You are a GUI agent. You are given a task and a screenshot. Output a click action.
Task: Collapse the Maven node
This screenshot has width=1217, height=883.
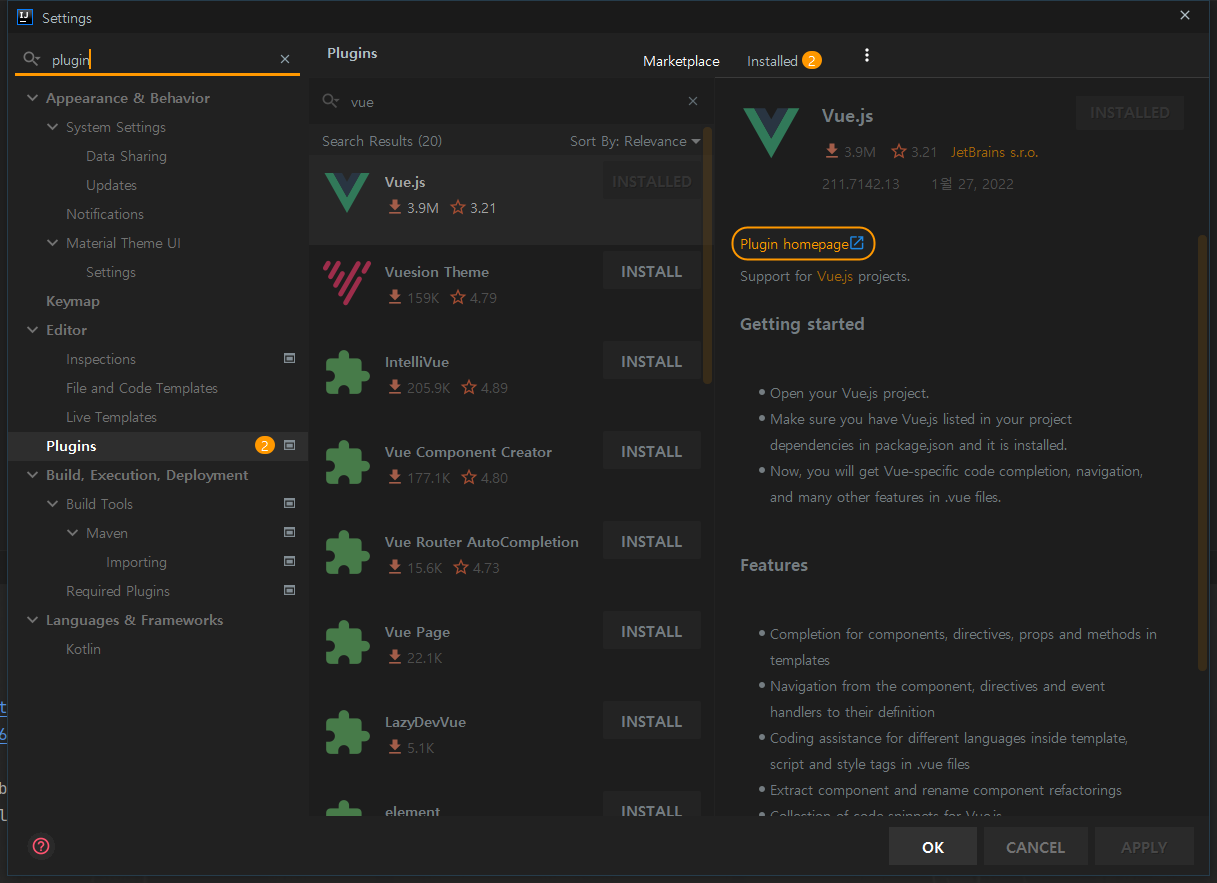pos(73,533)
